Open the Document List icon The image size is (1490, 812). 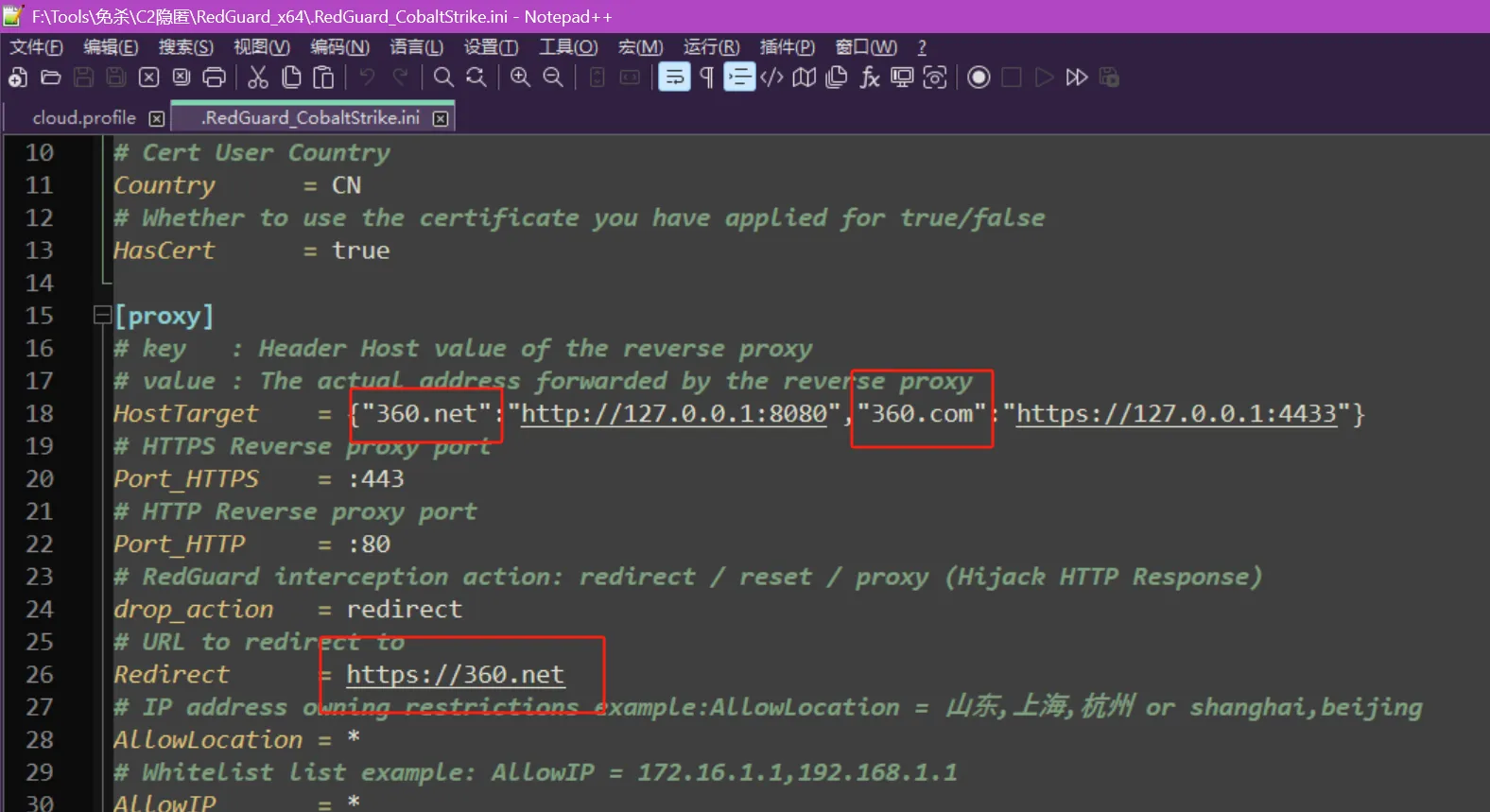tap(837, 78)
